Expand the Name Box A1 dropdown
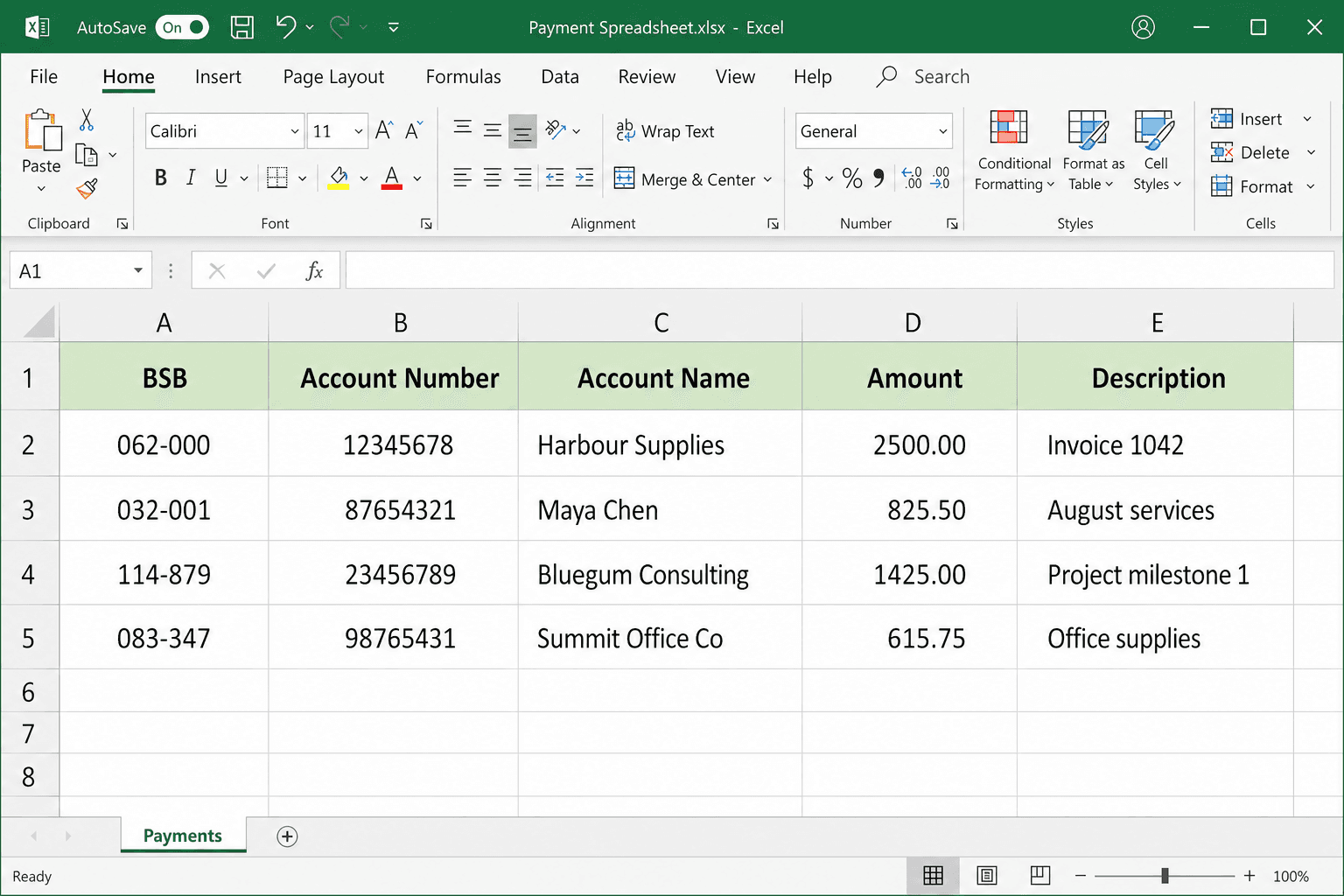This screenshot has height=896, width=1344. pos(137,271)
